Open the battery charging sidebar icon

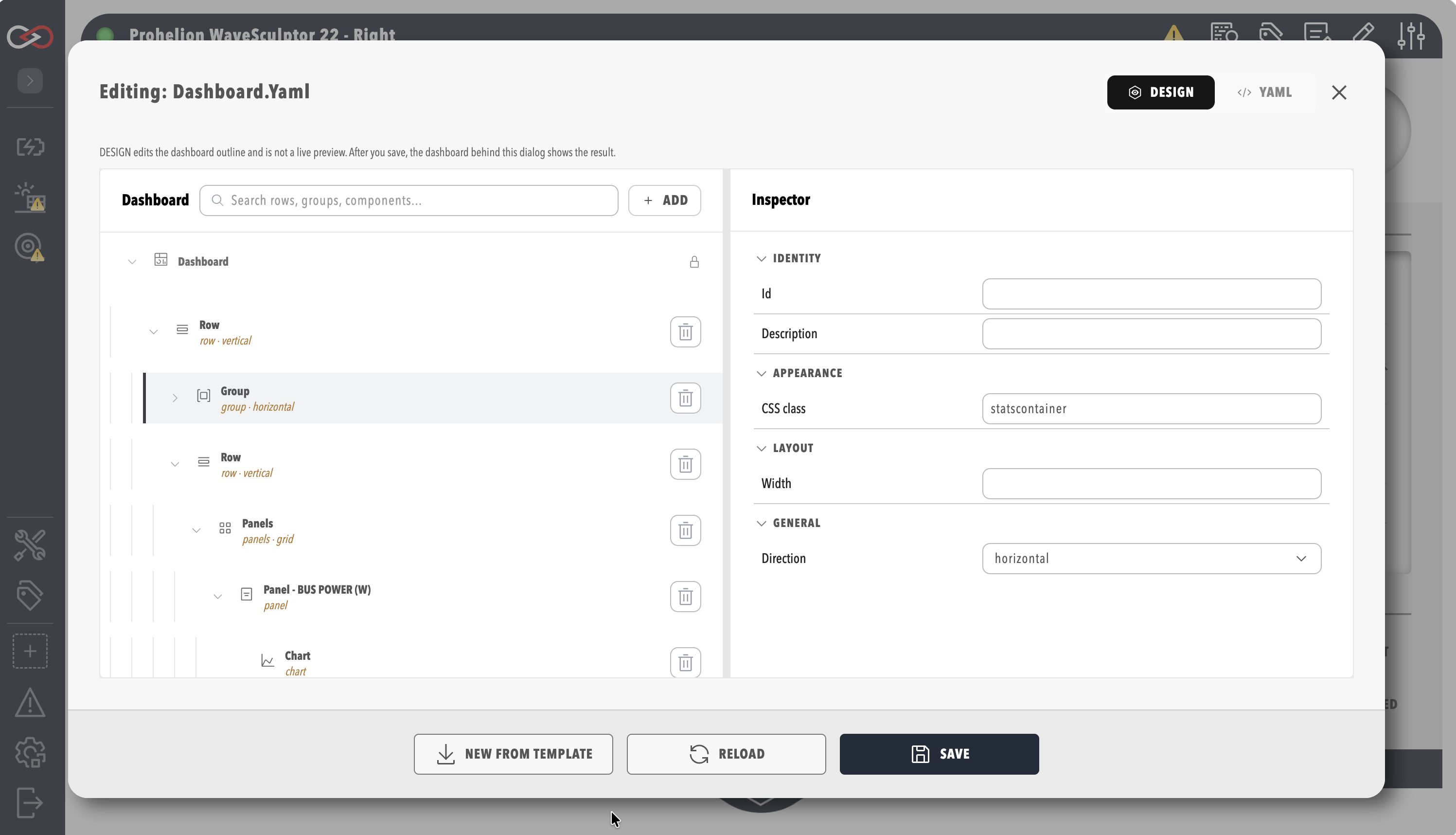pos(30,147)
